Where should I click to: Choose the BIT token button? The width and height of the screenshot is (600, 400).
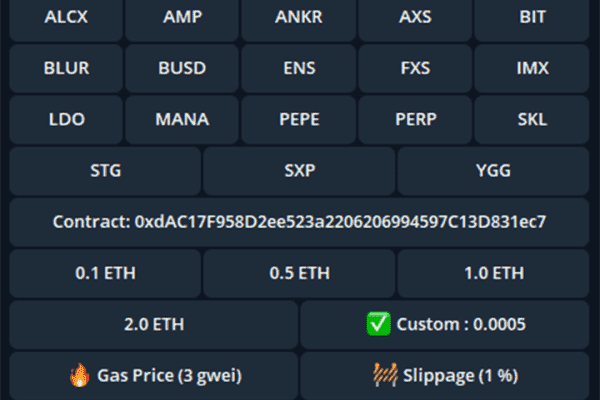point(532,18)
